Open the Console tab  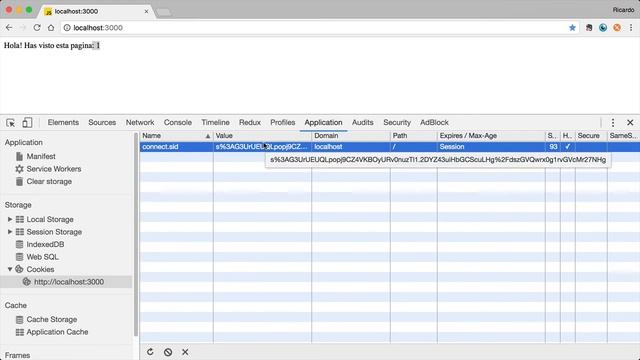point(178,122)
